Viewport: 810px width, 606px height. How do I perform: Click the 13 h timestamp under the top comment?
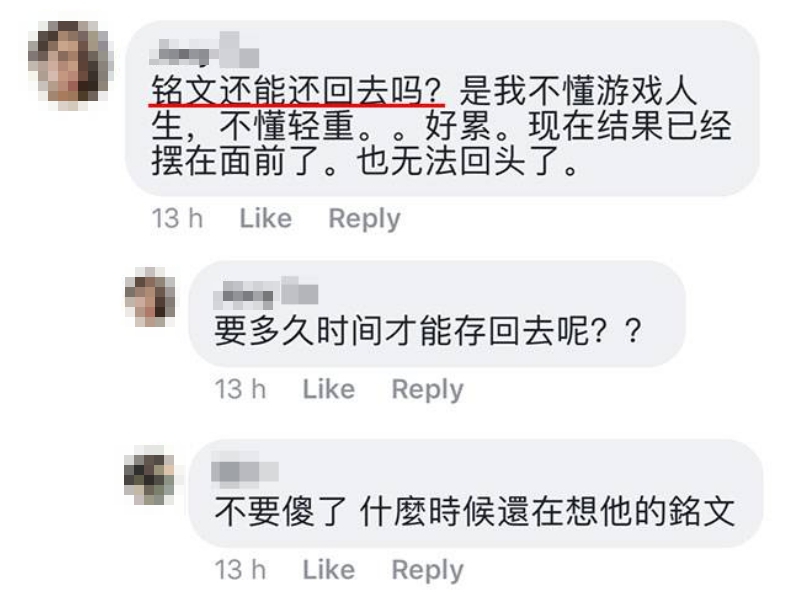[x=177, y=218]
